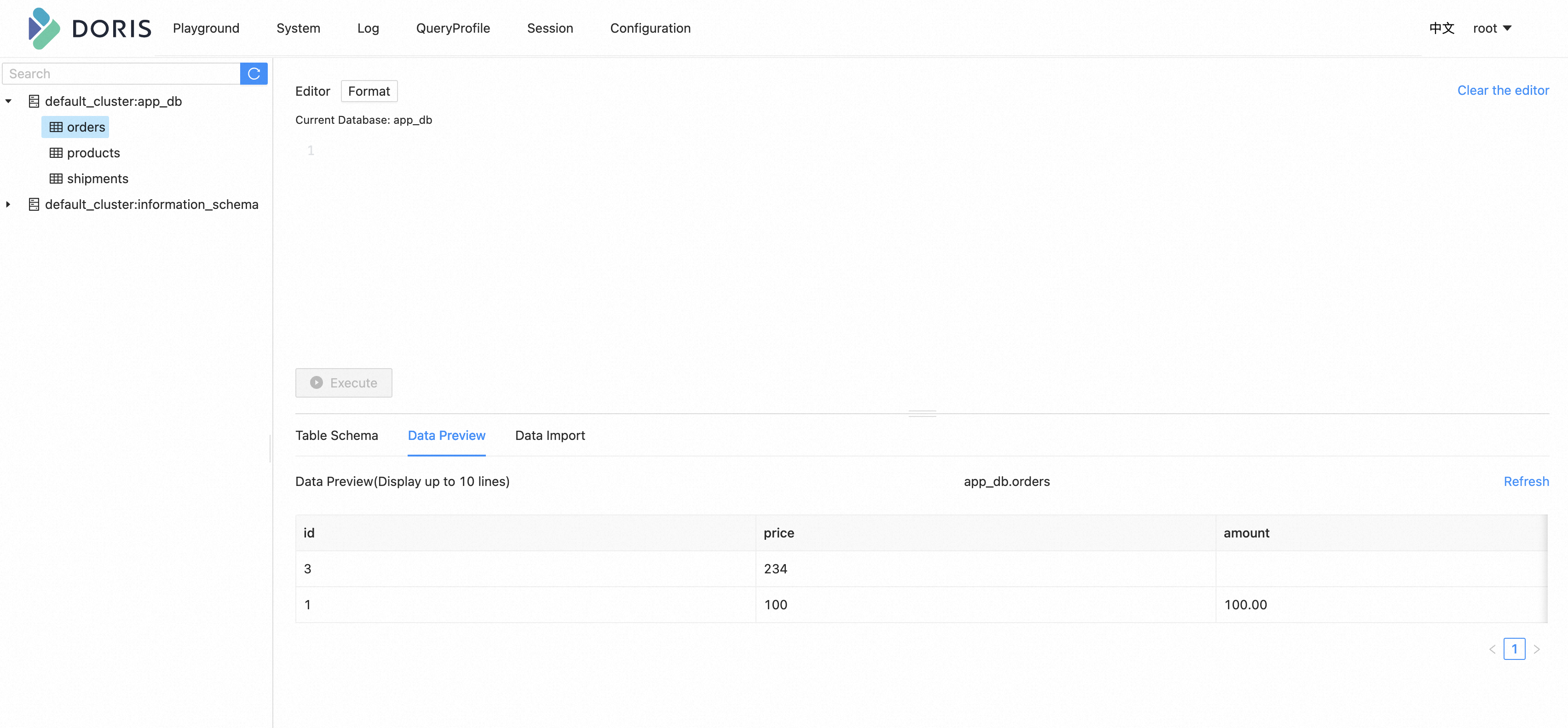Open the root user dropdown
The width and height of the screenshot is (1568, 728).
pyautogui.click(x=1492, y=28)
